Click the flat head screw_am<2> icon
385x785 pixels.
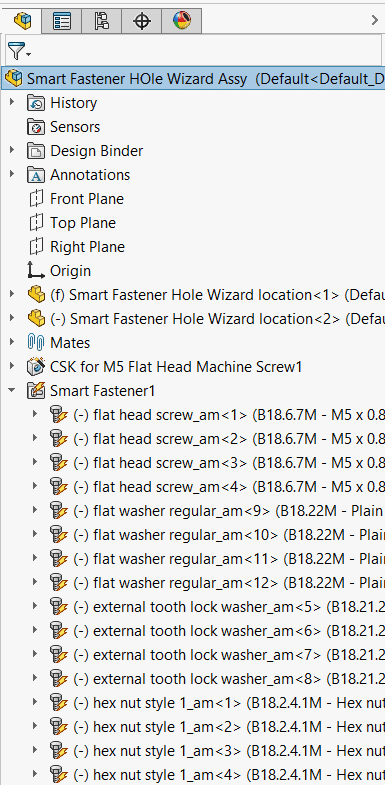pyautogui.click(x=59, y=439)
